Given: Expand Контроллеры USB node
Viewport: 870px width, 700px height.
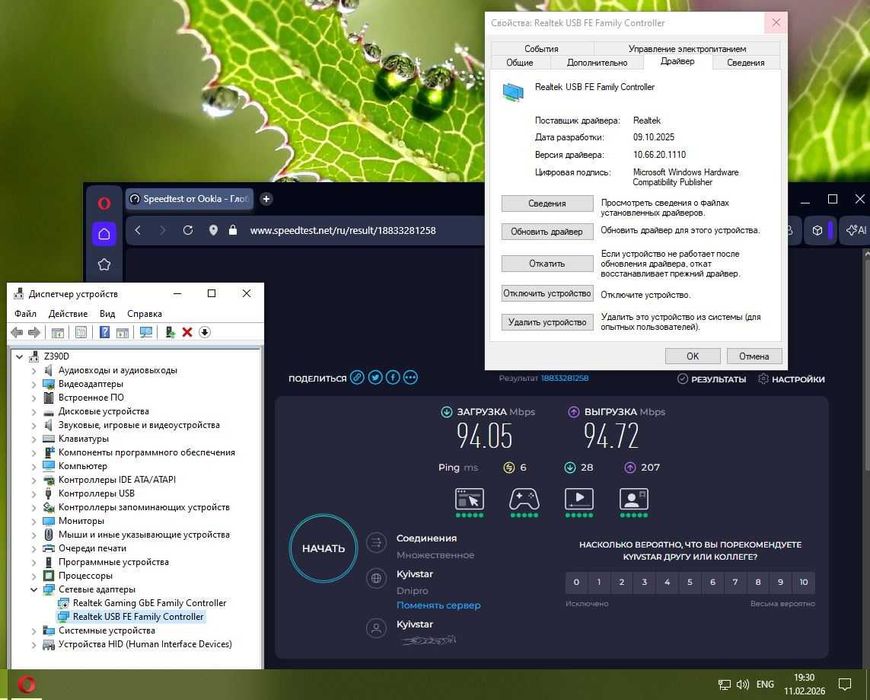Looking at the screenshot, I should click(34, 494).
